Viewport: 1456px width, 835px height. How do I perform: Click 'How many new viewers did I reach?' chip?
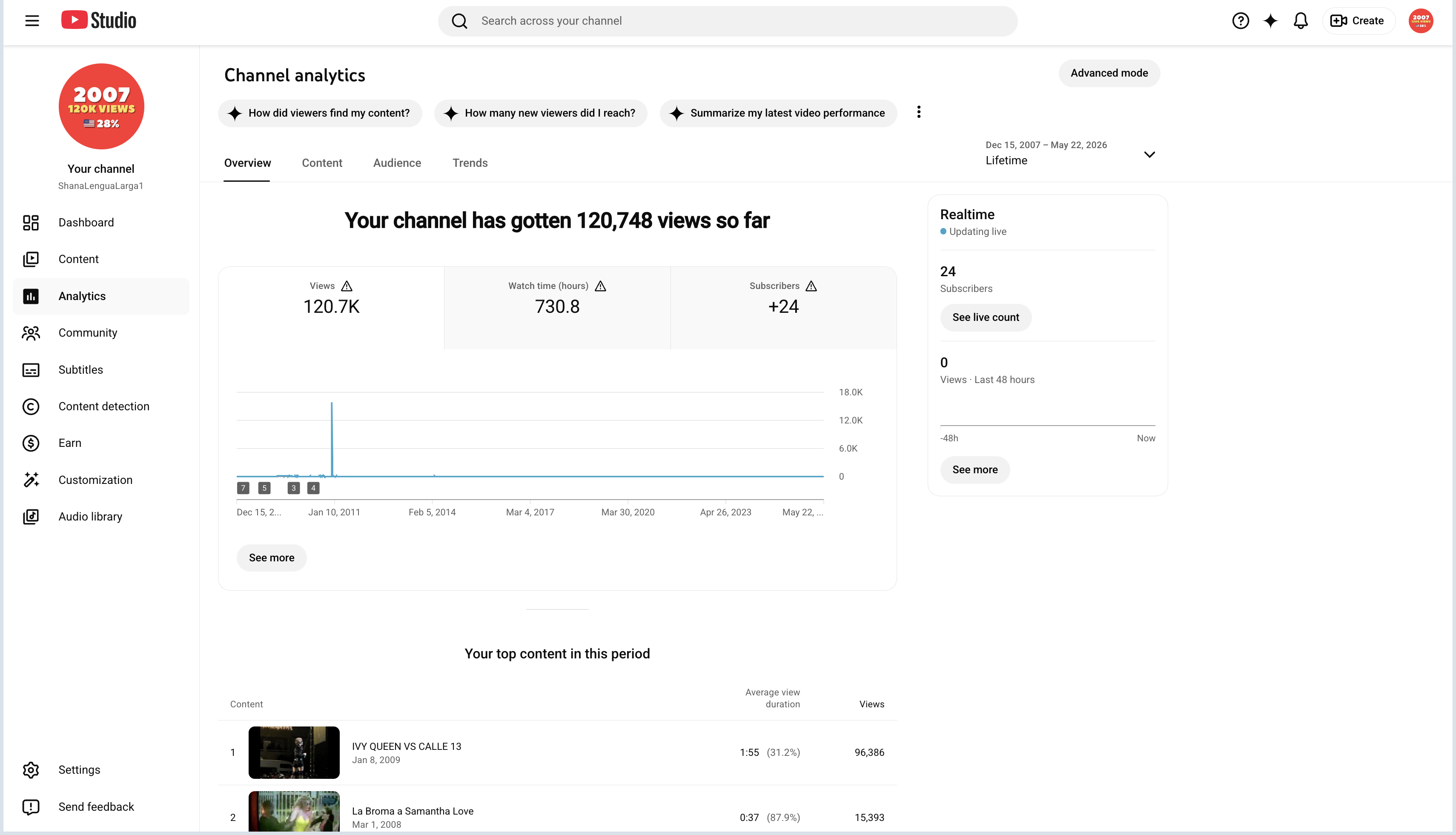(540, 114)
